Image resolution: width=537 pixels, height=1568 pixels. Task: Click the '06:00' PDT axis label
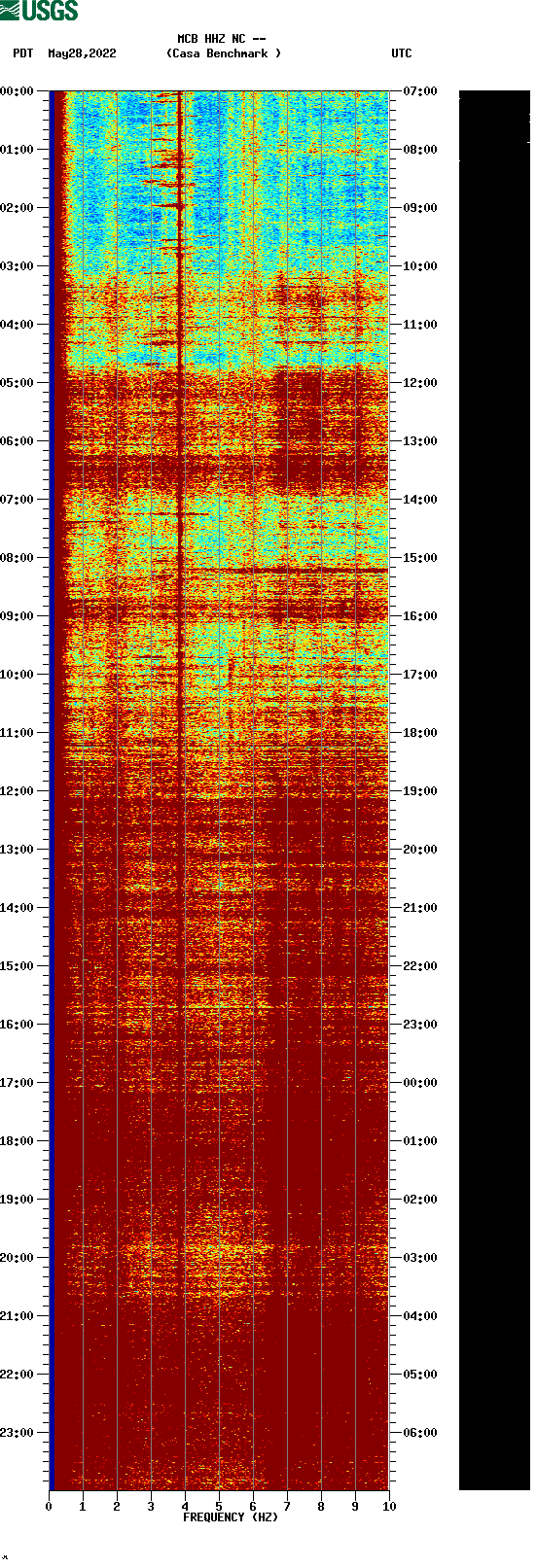[18, 441]
